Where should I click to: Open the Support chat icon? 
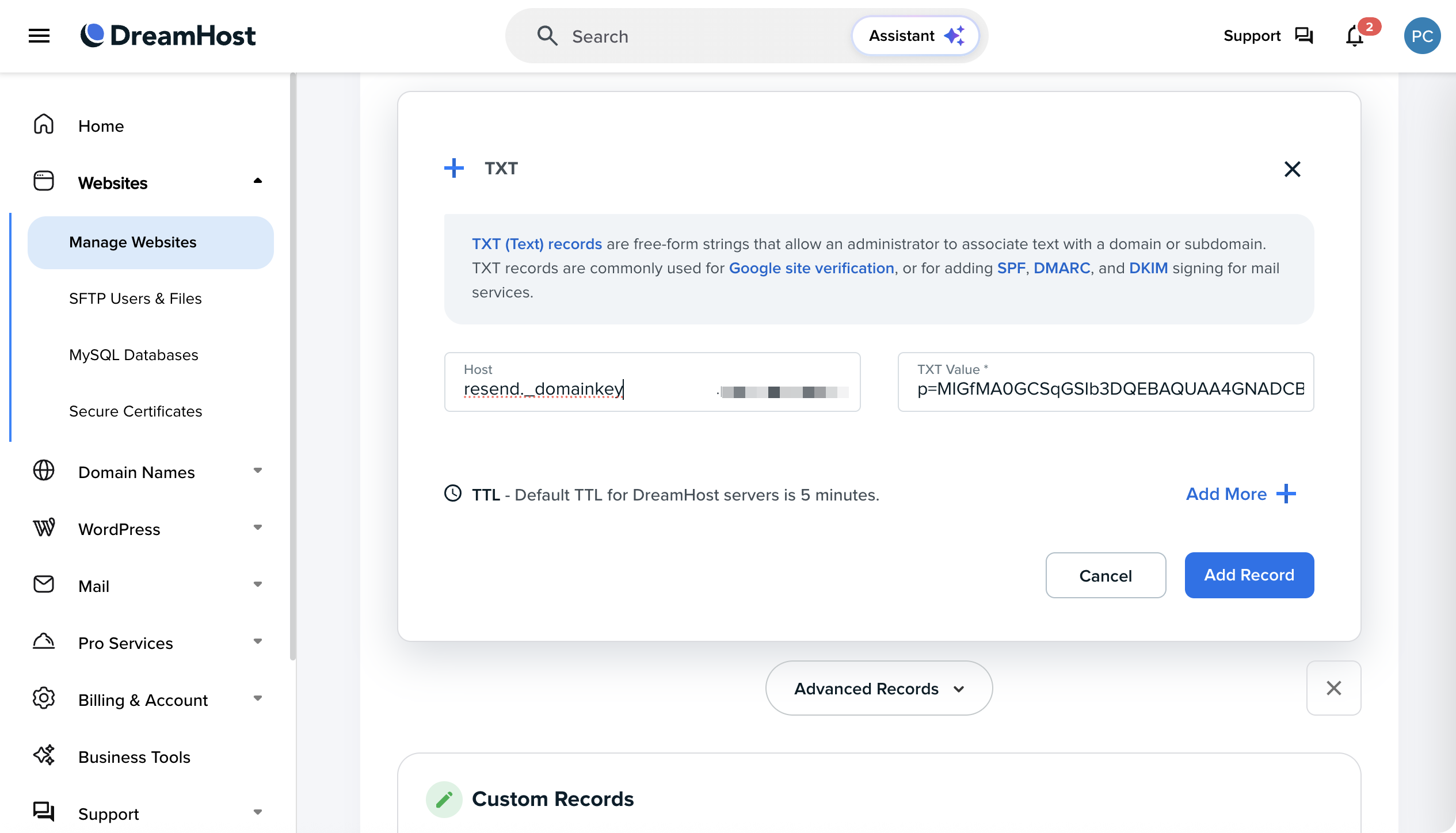coord(1303,36)
